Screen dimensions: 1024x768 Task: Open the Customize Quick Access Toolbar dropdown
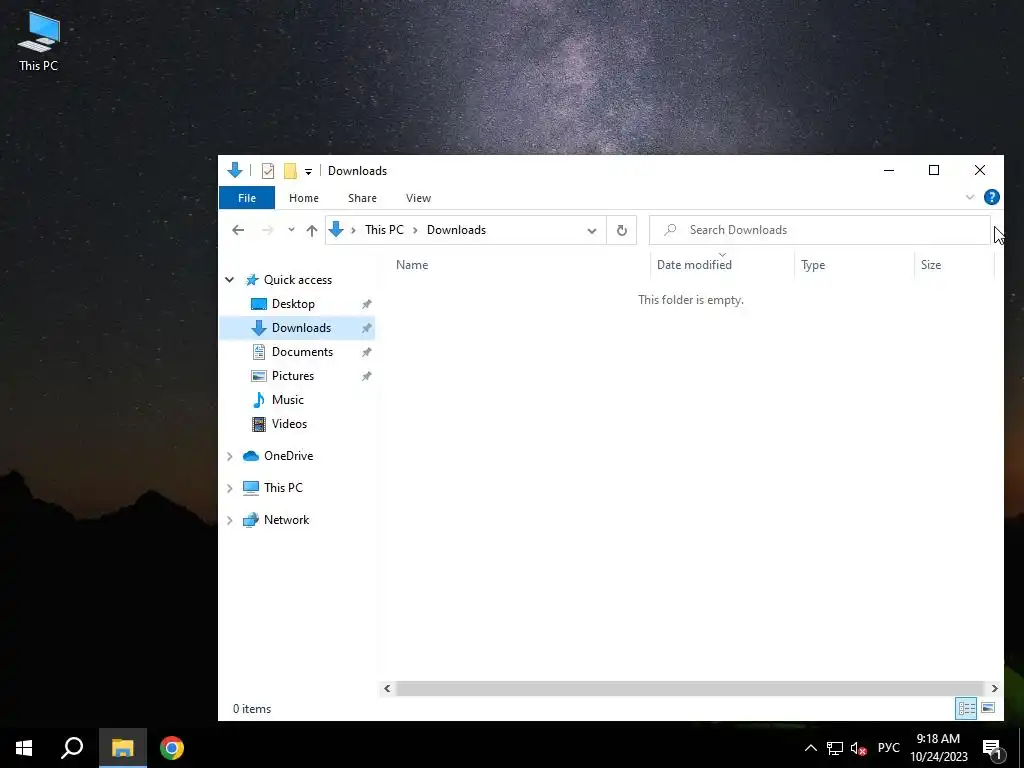[x=308, y=172]
